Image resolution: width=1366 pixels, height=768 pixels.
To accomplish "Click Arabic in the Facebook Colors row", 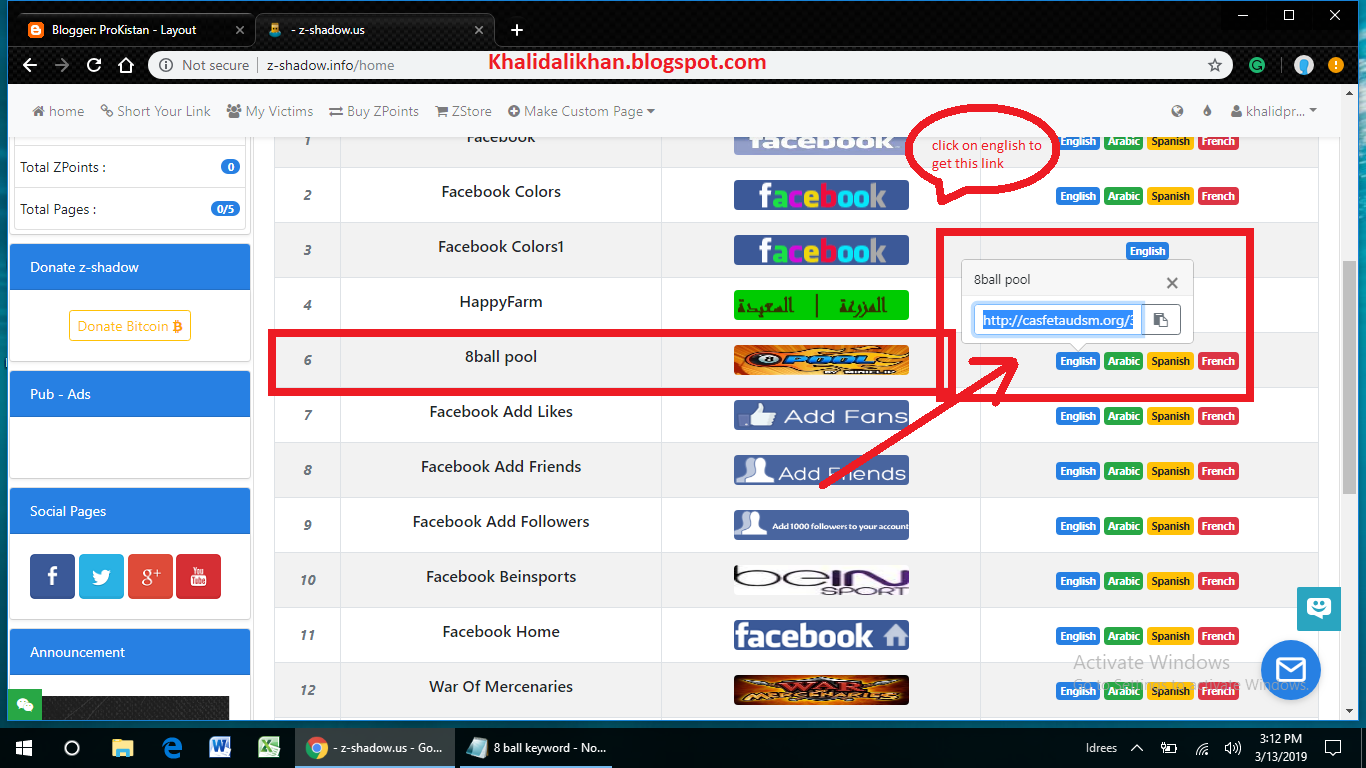I will coord(1123,196).
